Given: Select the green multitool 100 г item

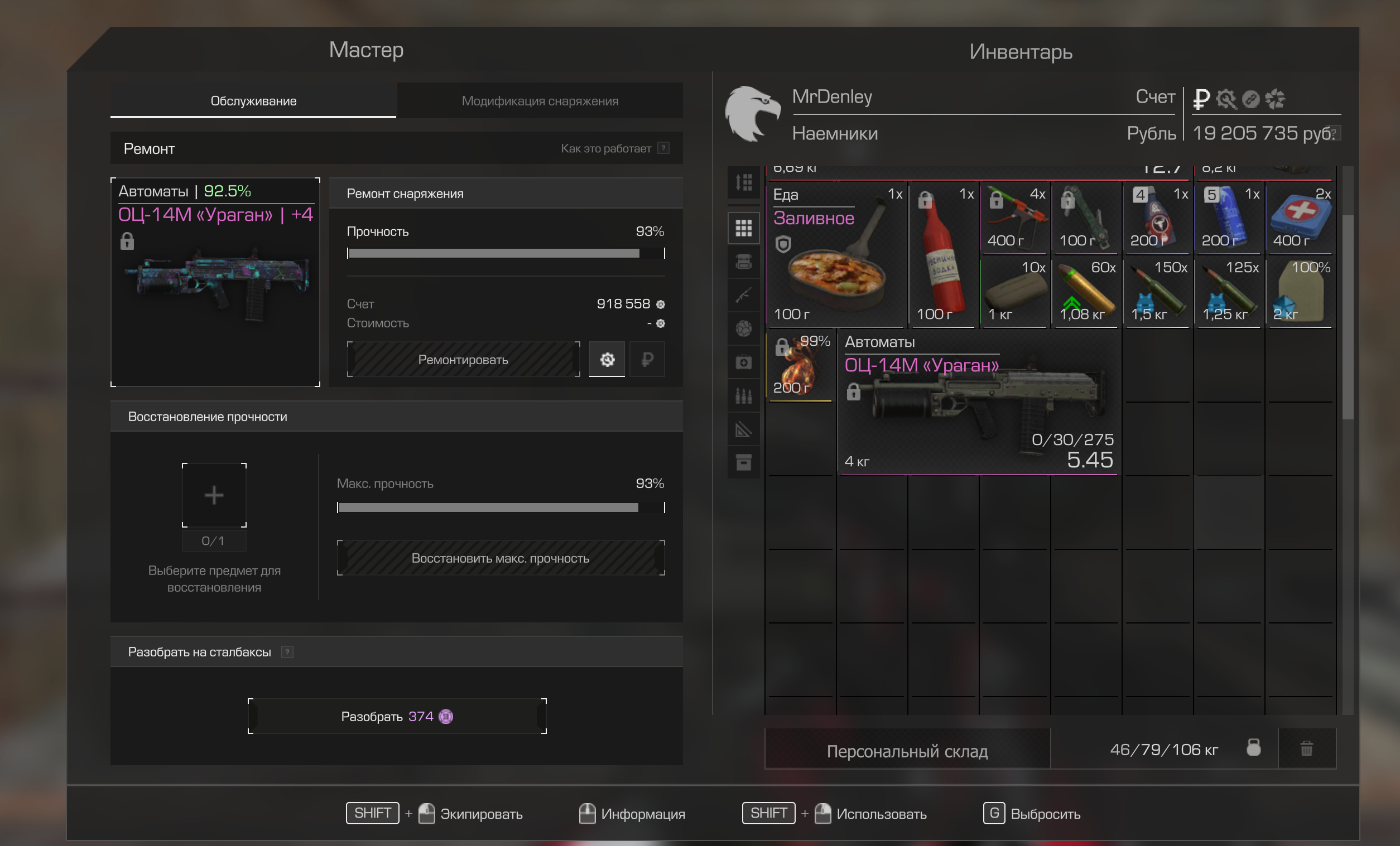Looking at the screenshot, I should point(1086,217).
